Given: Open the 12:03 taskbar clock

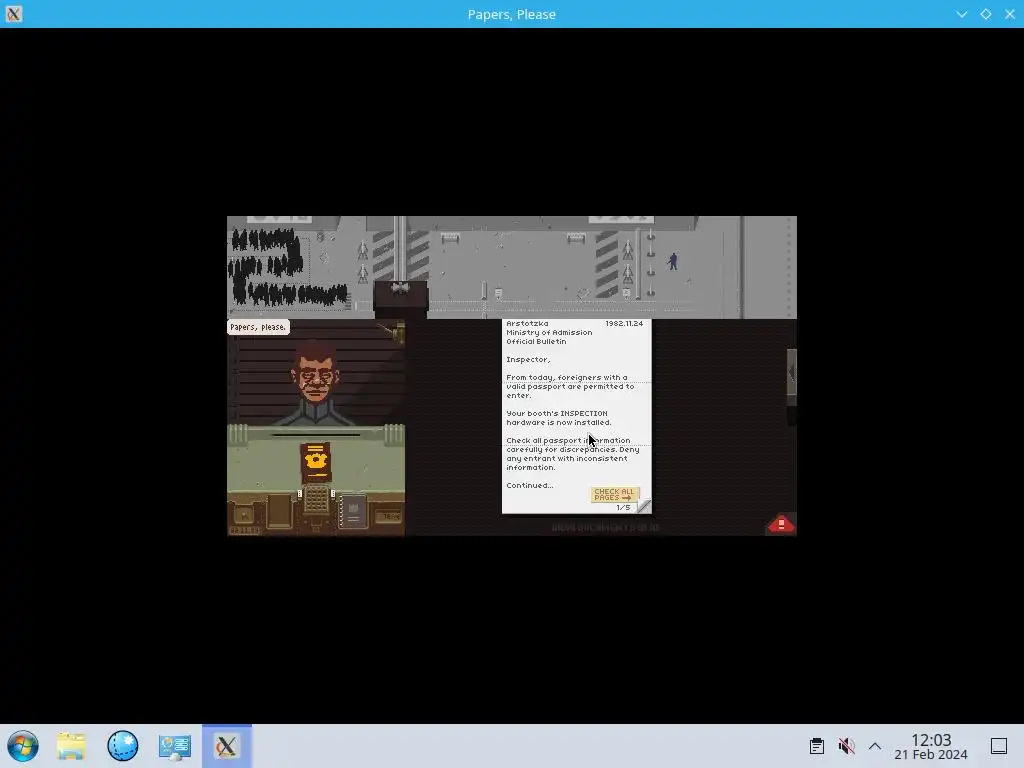Looking at the screenshot, I should pyautogui.click(x=931, y=746).
